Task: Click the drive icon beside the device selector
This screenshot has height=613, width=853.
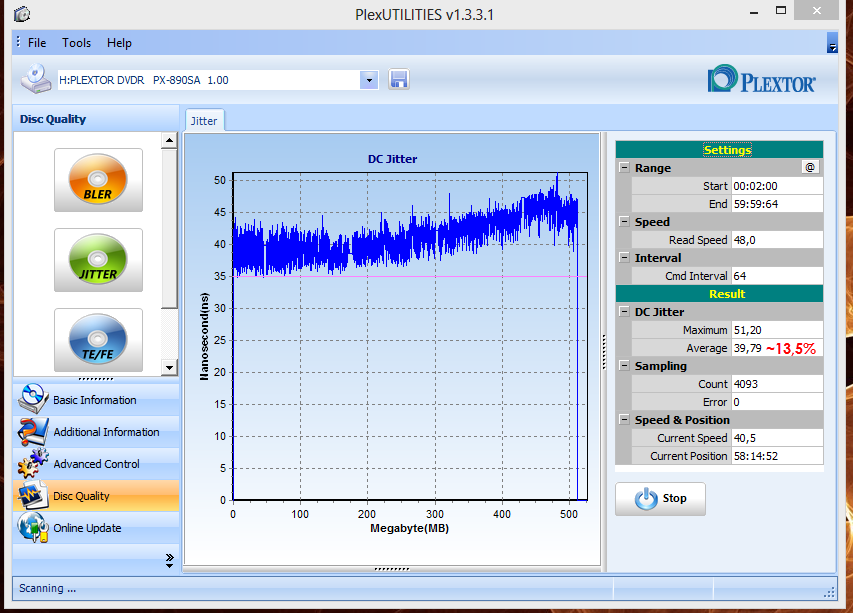Action: [36, 79]
